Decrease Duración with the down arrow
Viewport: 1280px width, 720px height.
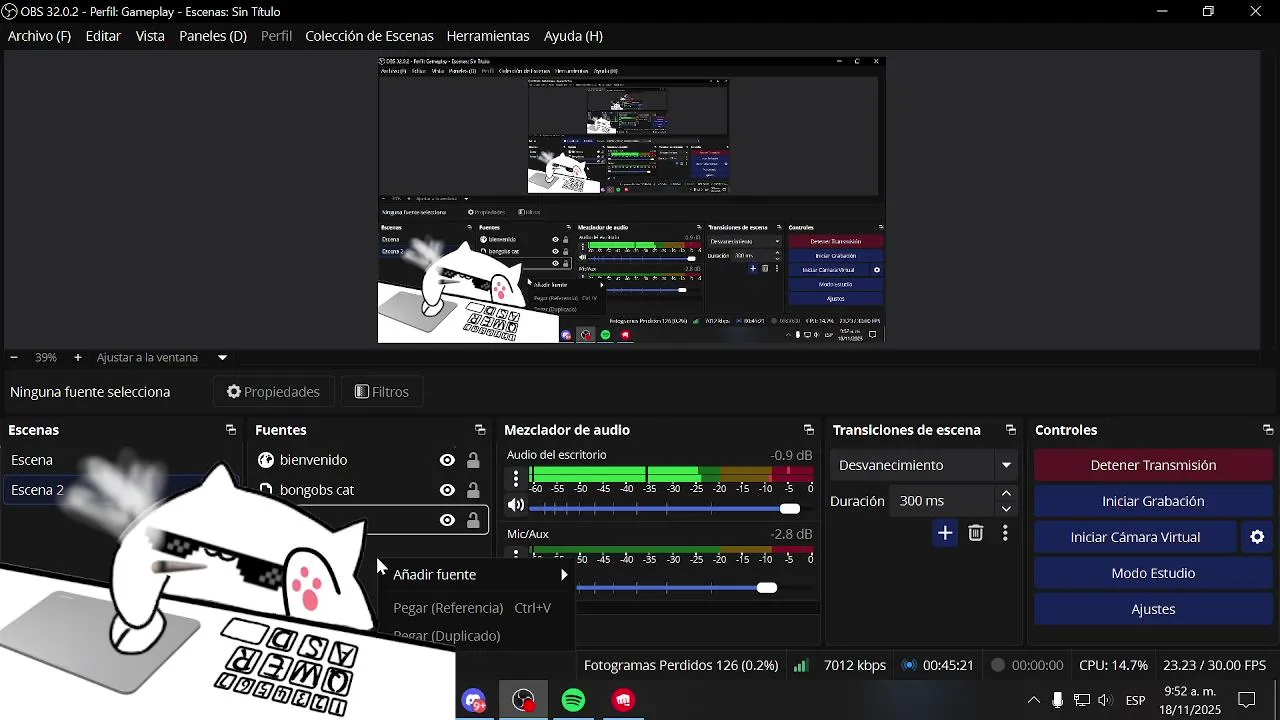(1006, 509)
